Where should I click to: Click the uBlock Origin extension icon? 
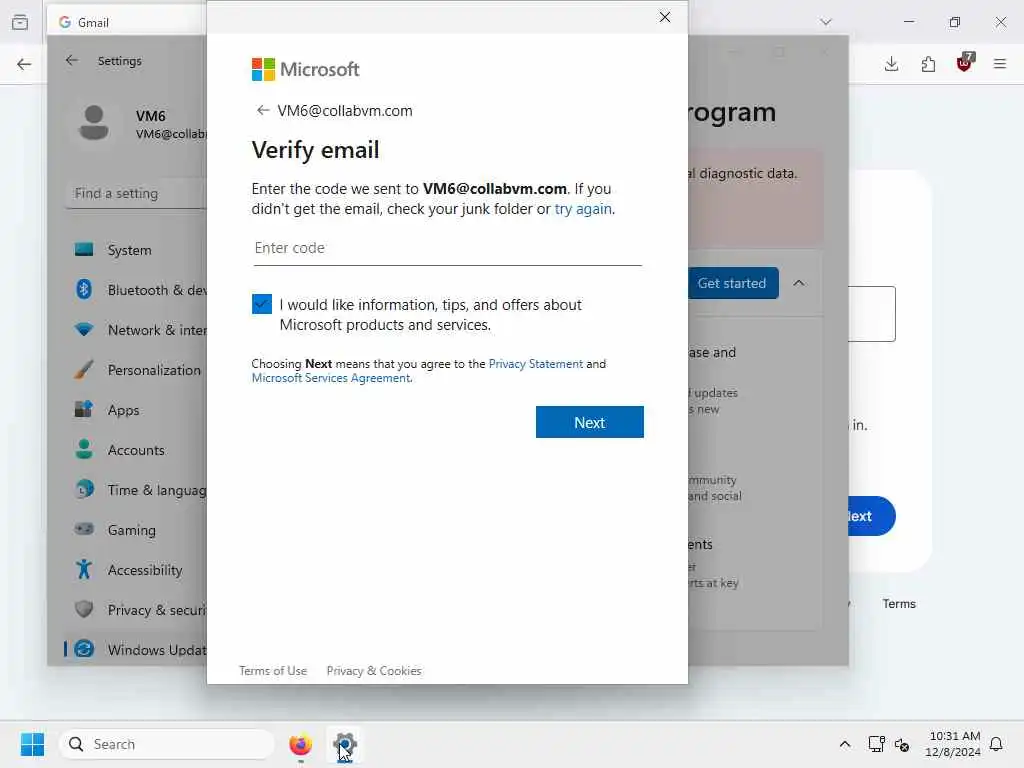click(x=965, y=63)
